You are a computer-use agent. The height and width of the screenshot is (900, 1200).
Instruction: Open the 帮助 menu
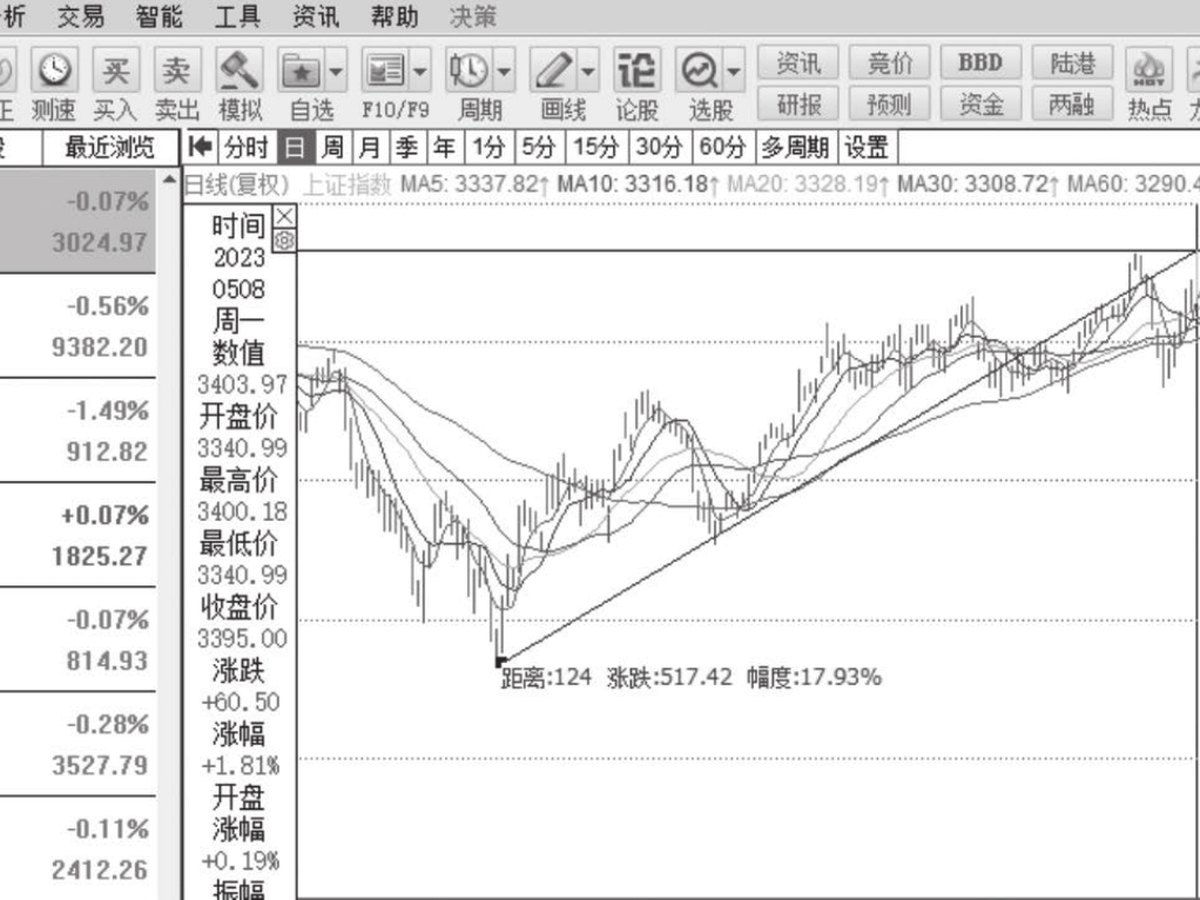[394, 16]
